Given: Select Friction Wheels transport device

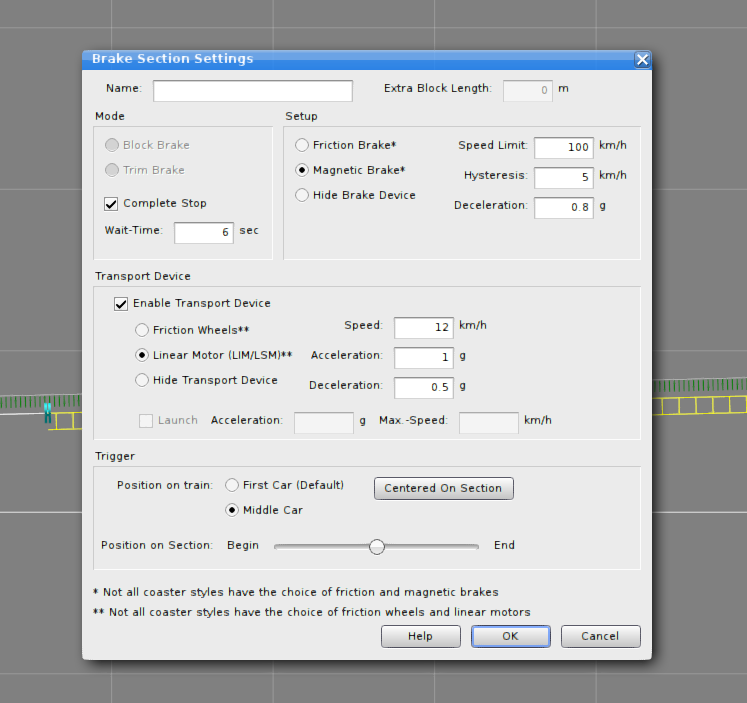Looking at the screenshot, I should pos(142,330).
